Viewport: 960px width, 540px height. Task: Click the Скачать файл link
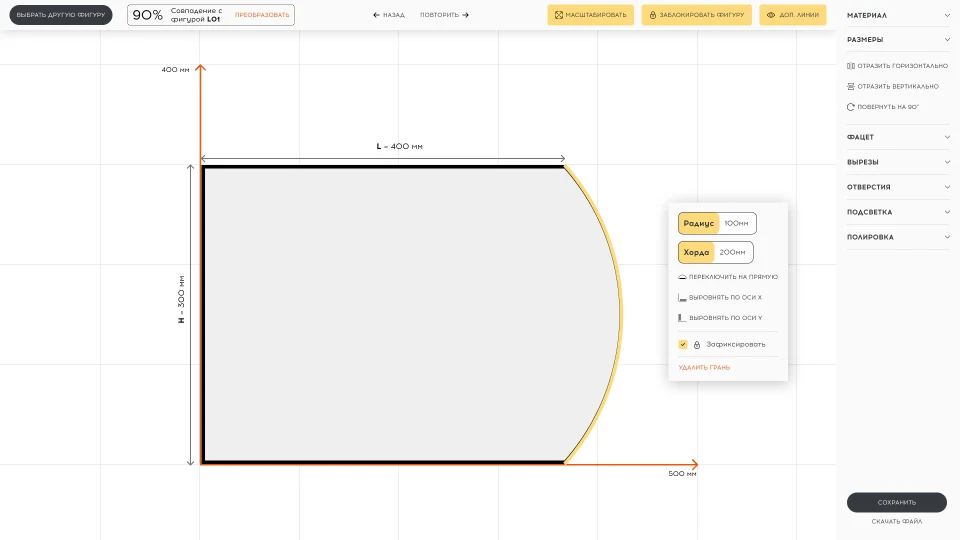point(896,522)
